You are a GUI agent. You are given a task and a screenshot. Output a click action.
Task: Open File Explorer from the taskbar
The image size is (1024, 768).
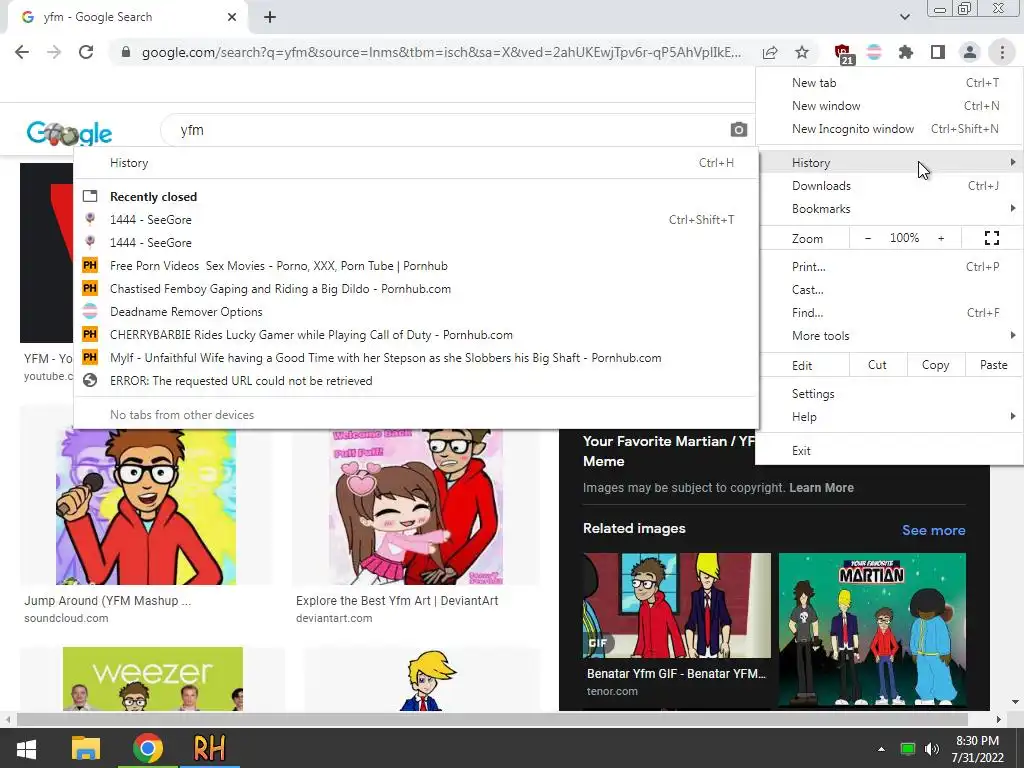(86, 748)
